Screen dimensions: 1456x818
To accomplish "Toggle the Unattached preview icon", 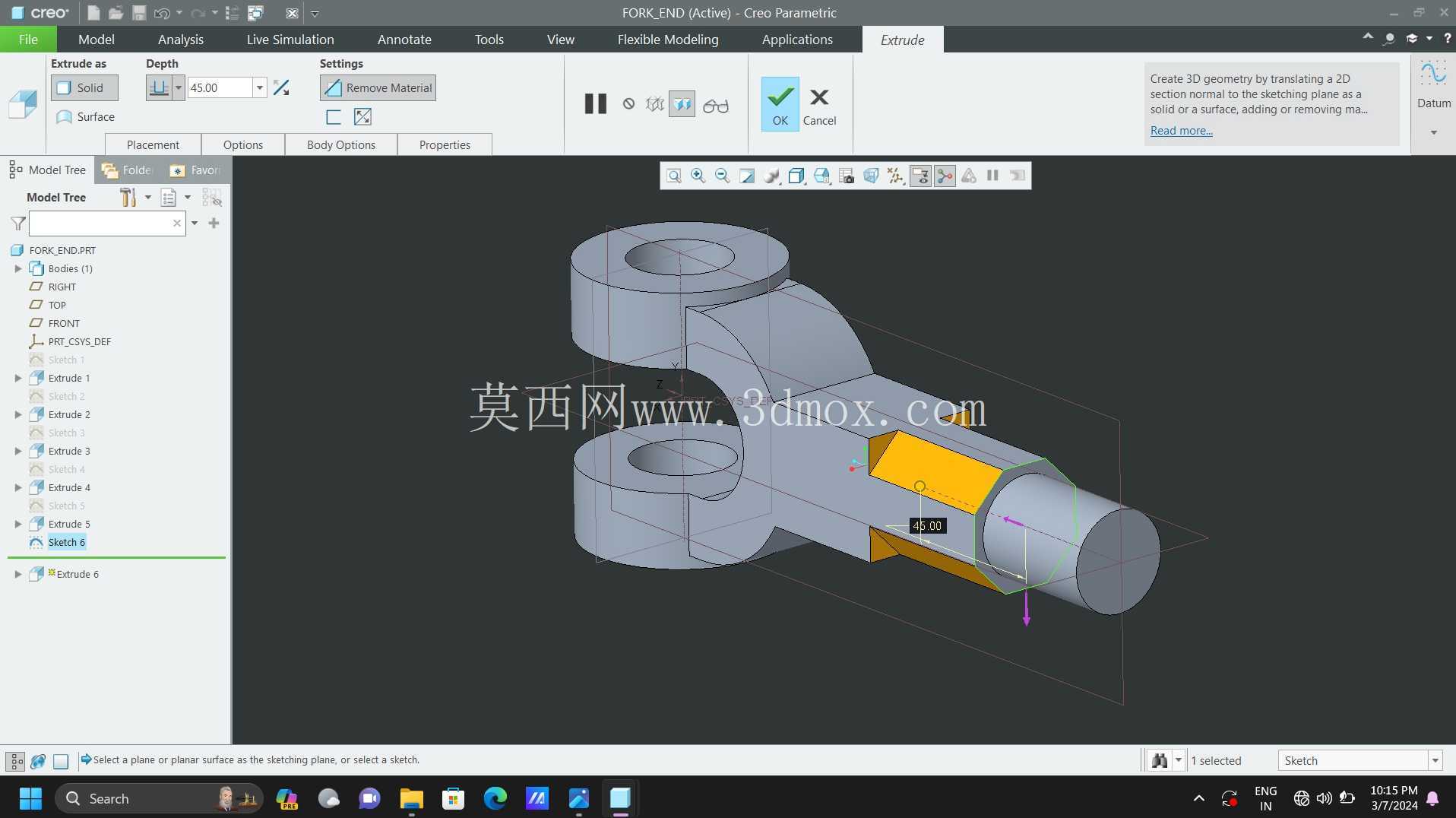I will 654,104.
